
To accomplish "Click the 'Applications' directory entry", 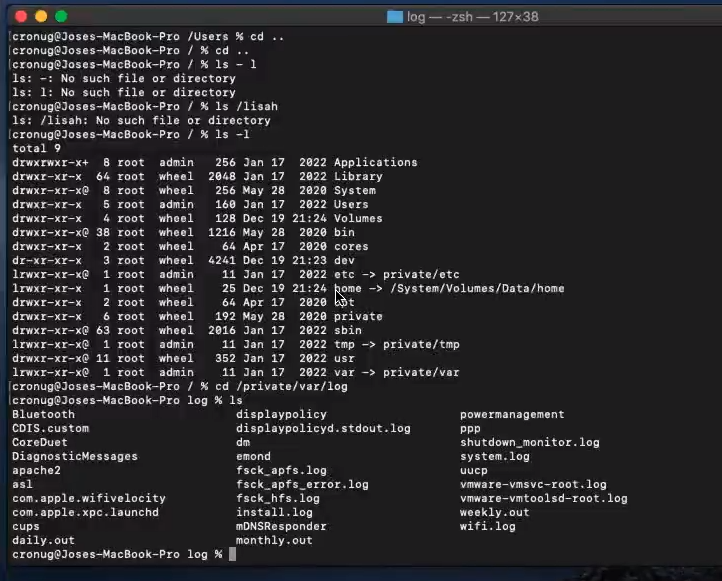I will 376,163.
